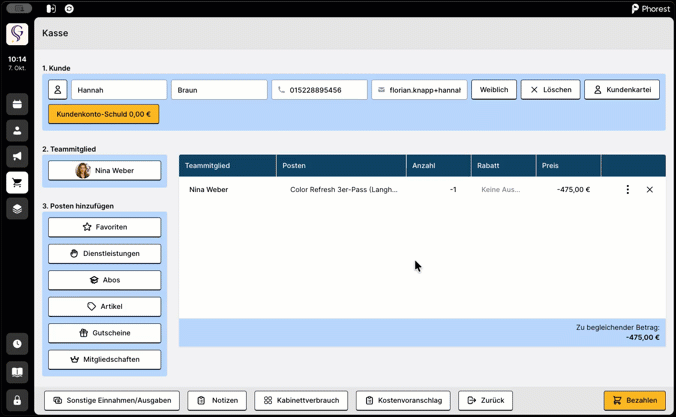This screenshot has height=417, width=676.
Task: Select team member Nina Weber button
Action: (x=105, y=171)
